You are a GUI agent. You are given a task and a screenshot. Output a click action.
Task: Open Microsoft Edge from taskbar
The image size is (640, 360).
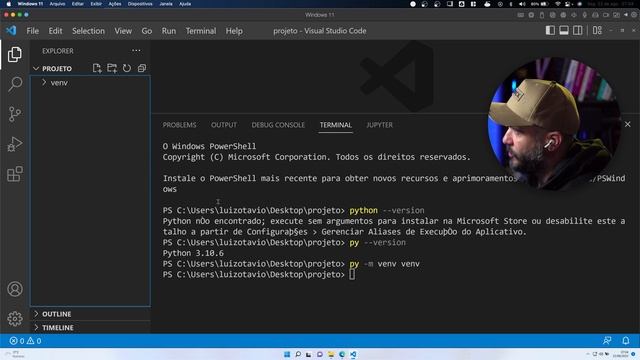pyautogui.click(x=342, y=354)
